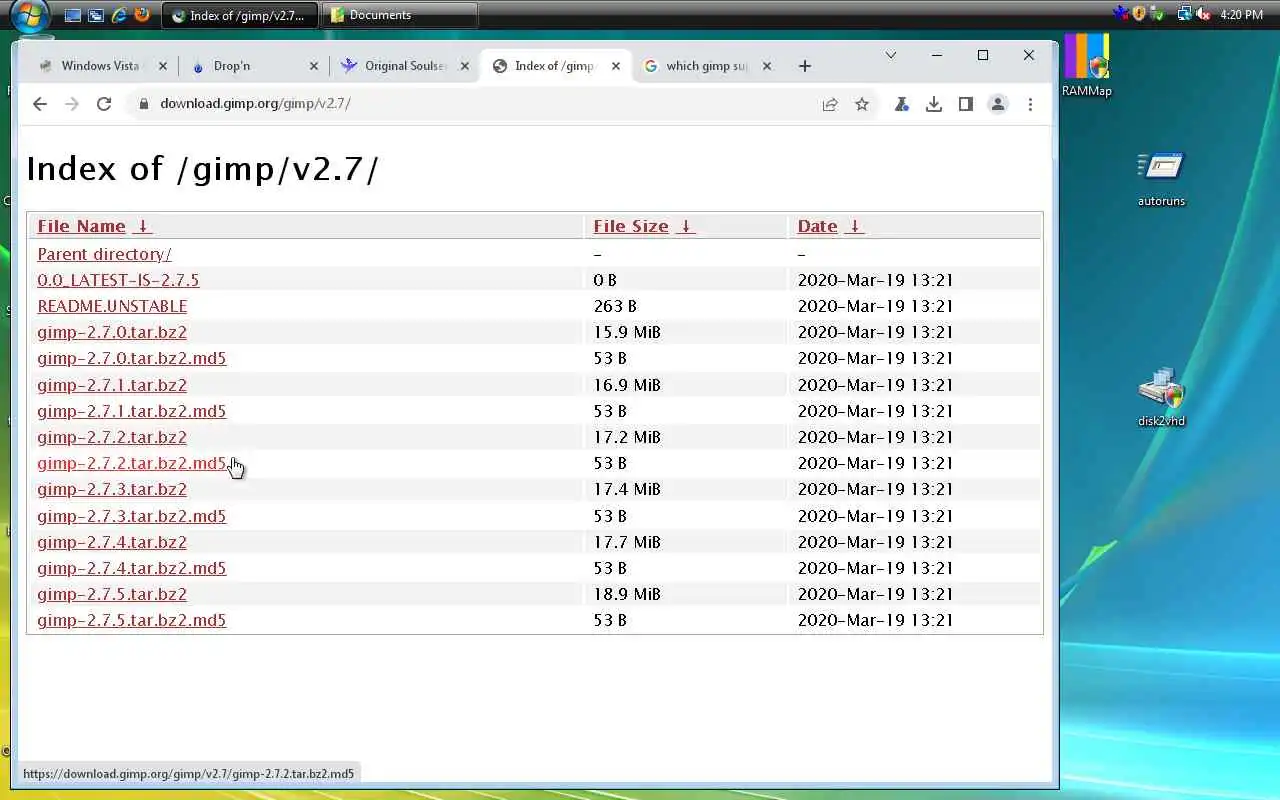1280x800 pixels.
Task: Select Index of /gimp taskbar button
Action: [239, 15]
